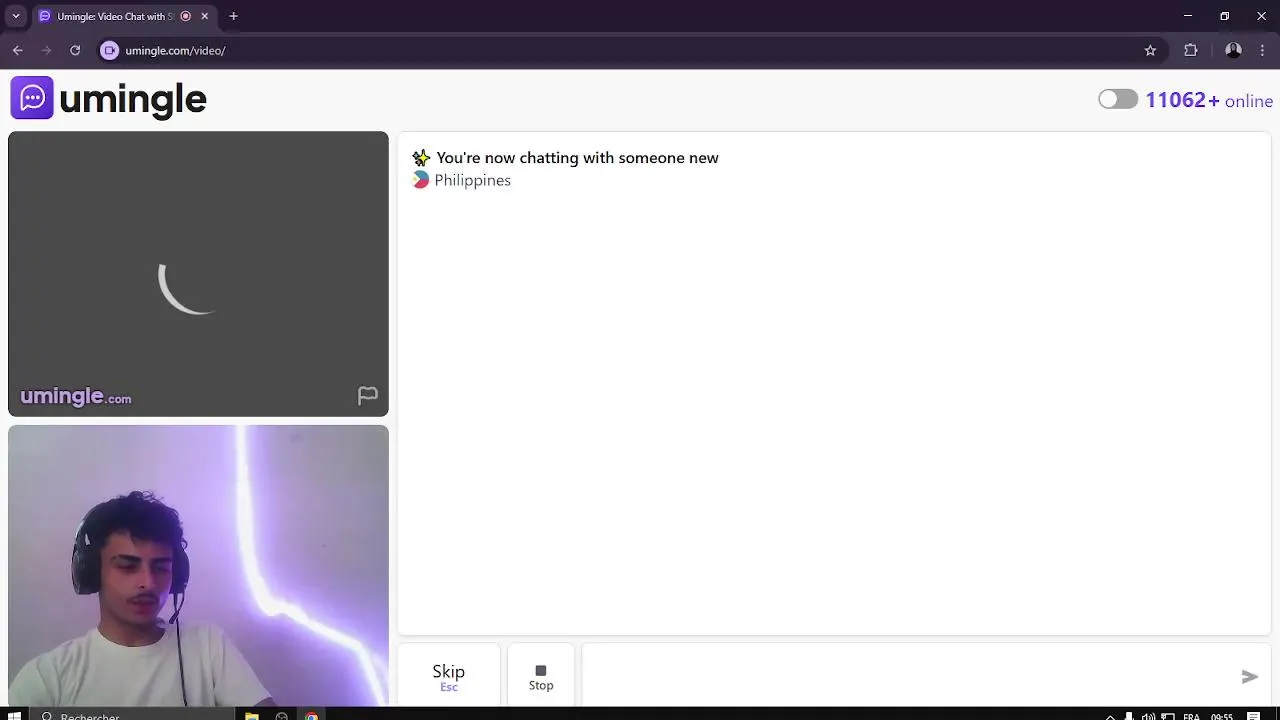Click the stranger's loading video panel
The image size is (1280, 720).
198,274
